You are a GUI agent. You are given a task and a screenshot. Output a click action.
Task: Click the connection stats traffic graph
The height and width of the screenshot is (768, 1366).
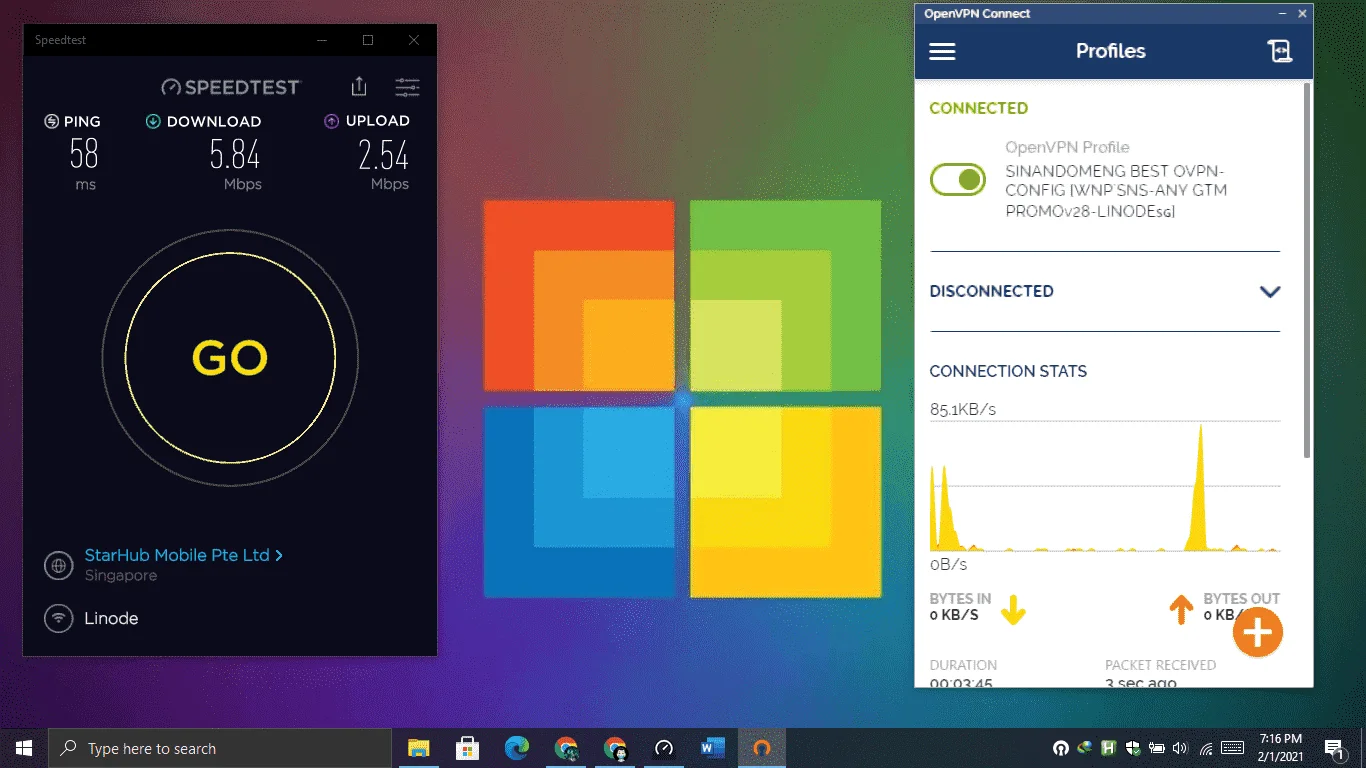[x=1105, y=486]
